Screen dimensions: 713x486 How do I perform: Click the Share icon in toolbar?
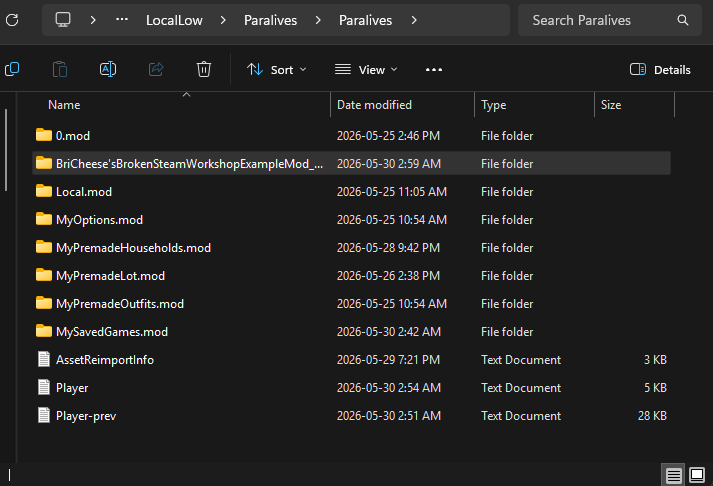pos(156,69)
